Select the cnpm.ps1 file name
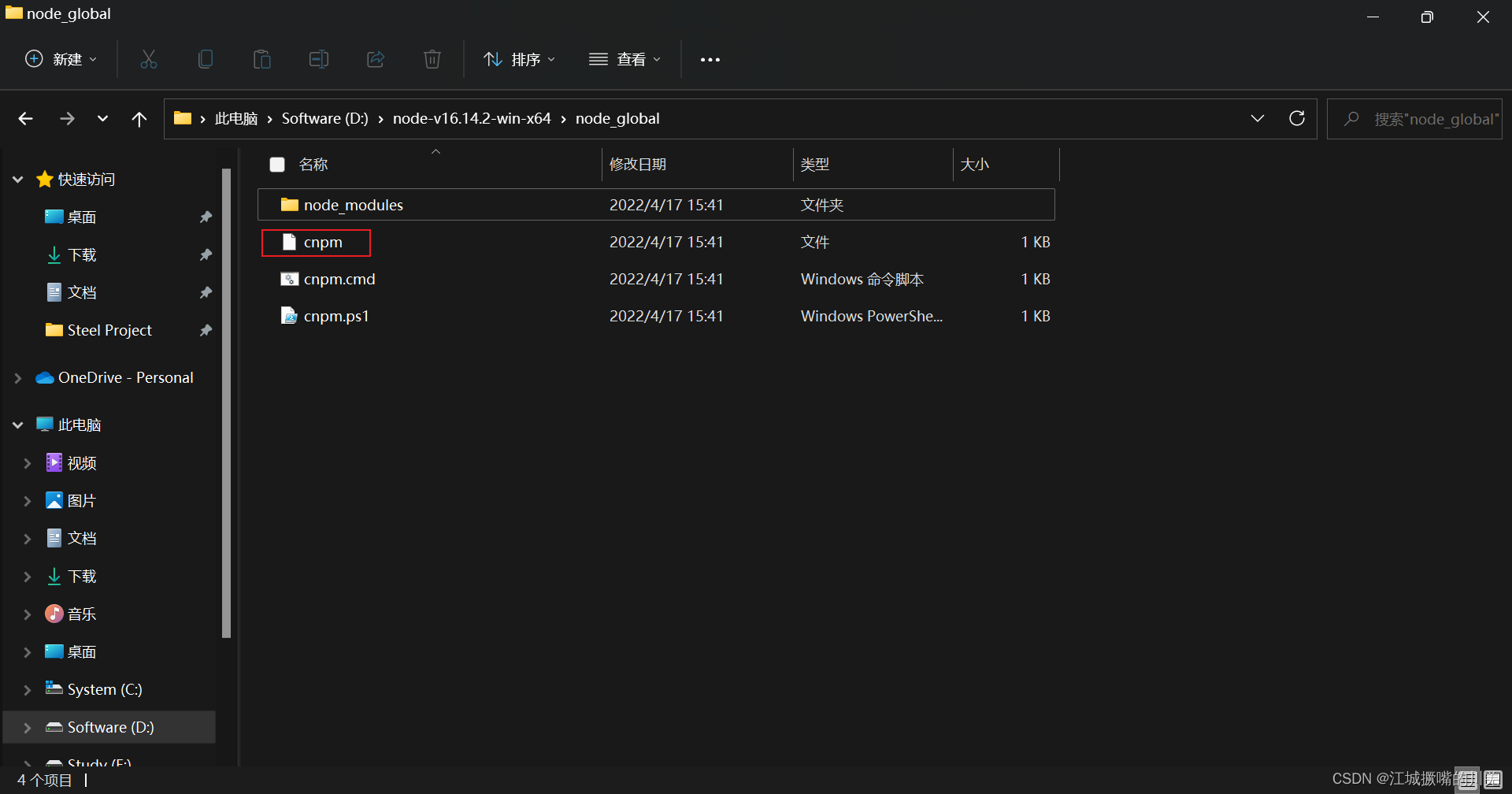The image size is (1512, 794). click(336, 316)
